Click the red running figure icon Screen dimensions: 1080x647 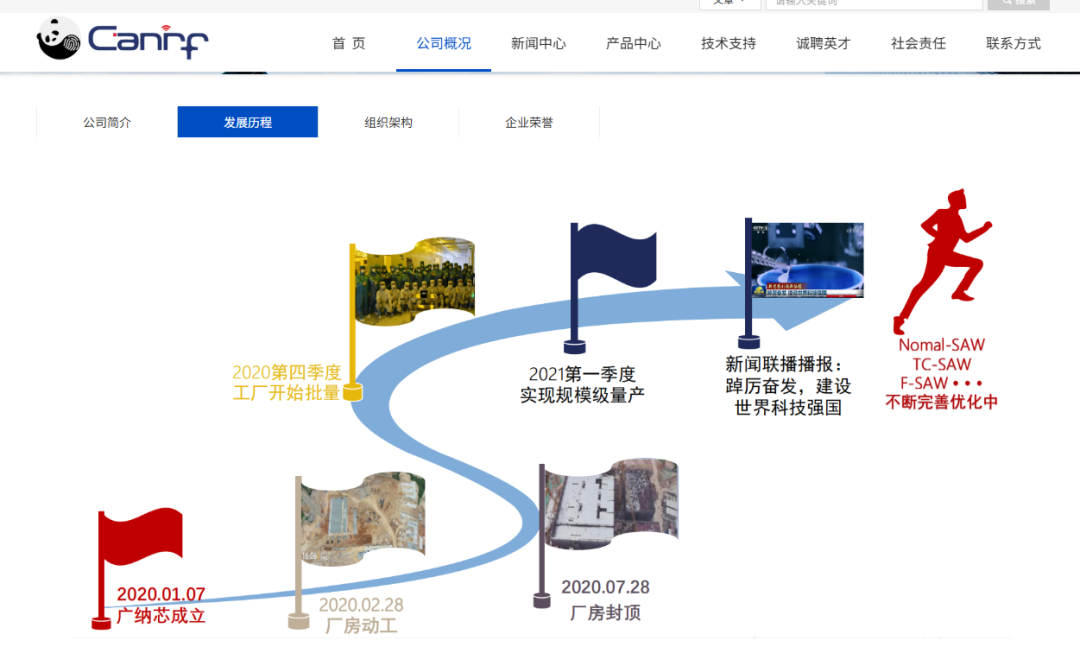pyautogui.click(x=942, y=261)
